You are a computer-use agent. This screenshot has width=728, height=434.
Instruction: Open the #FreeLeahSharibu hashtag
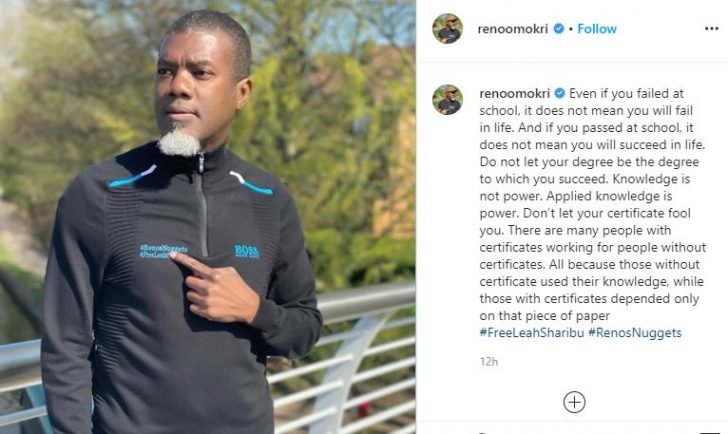point(532,333)
